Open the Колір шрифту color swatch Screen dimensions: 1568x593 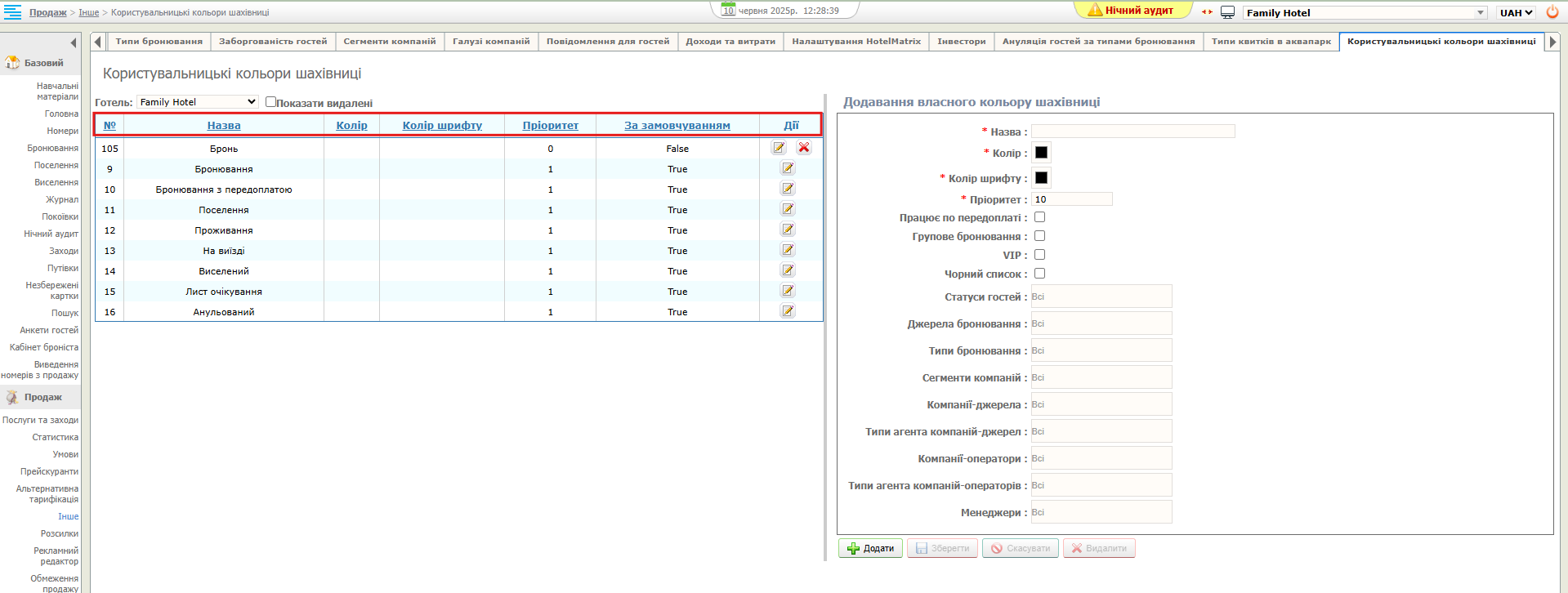coord(1041,178)
